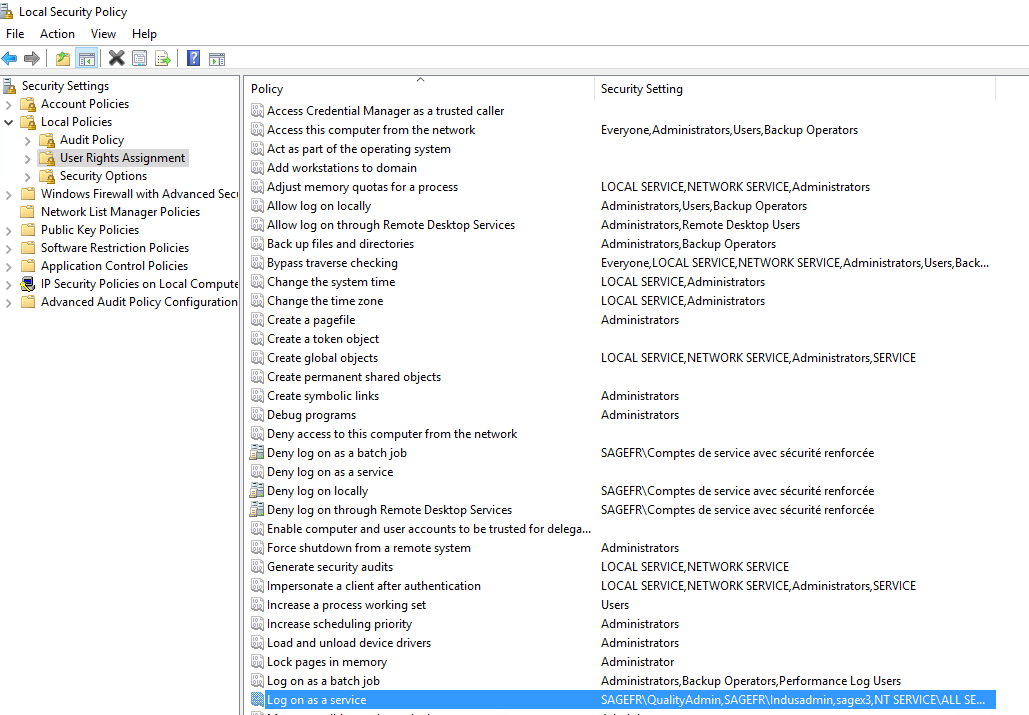The image size is (1029, 715).
Task: Select Create symbolic links policy
Action: 323,396
